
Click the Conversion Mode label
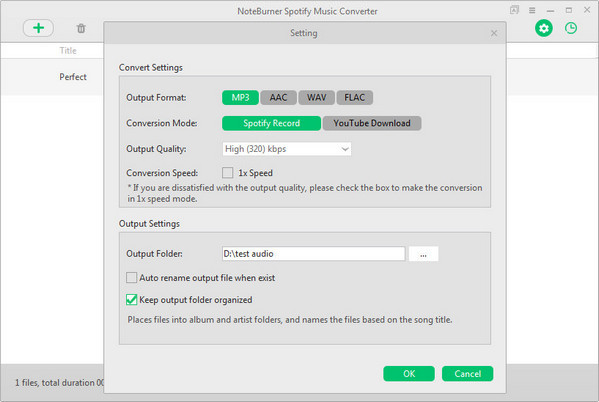click(x=162, y=123)
